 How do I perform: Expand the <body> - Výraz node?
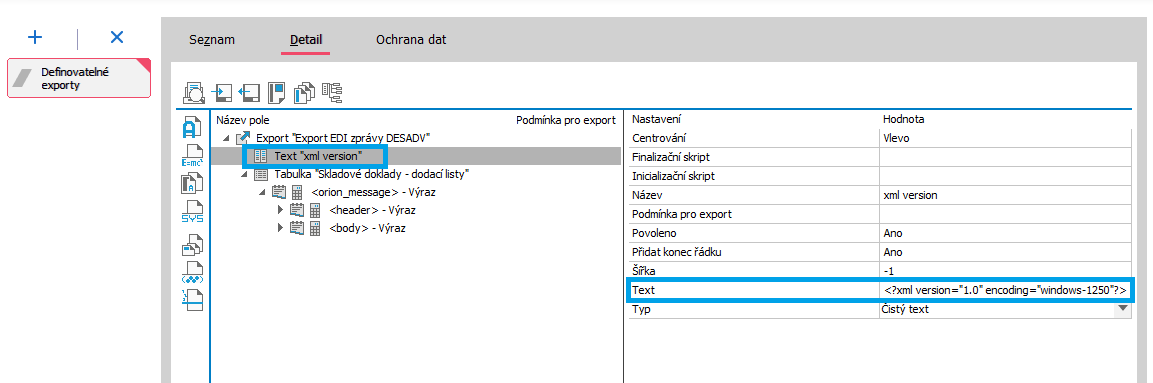coord(280,228)
